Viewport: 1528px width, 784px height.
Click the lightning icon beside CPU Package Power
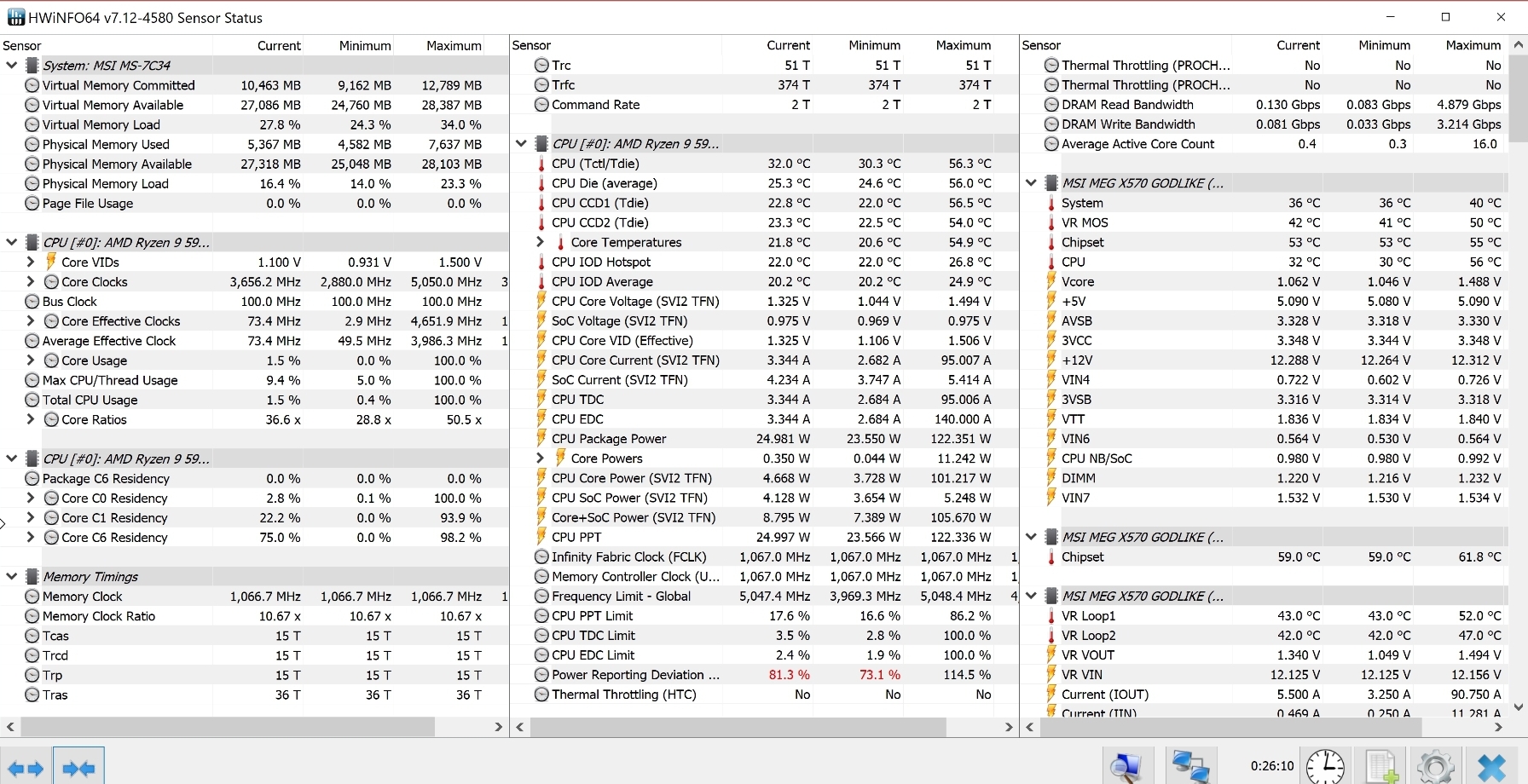541,439
